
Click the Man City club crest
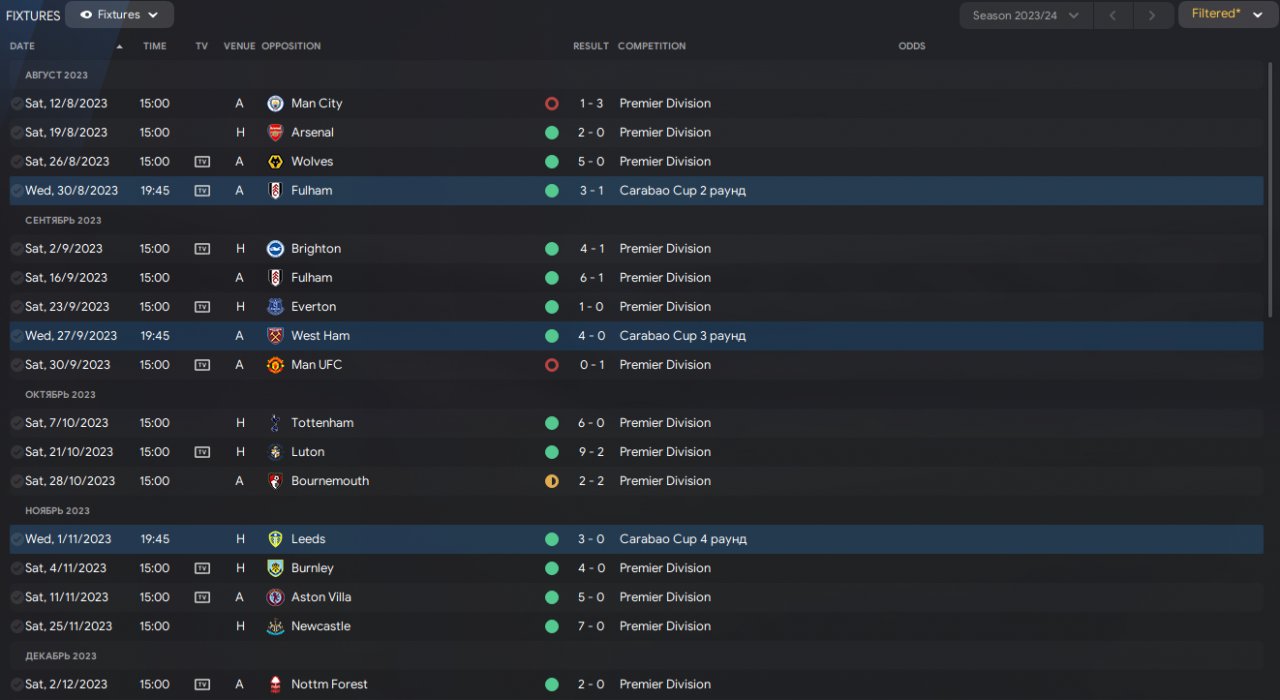tap(275, 103)
